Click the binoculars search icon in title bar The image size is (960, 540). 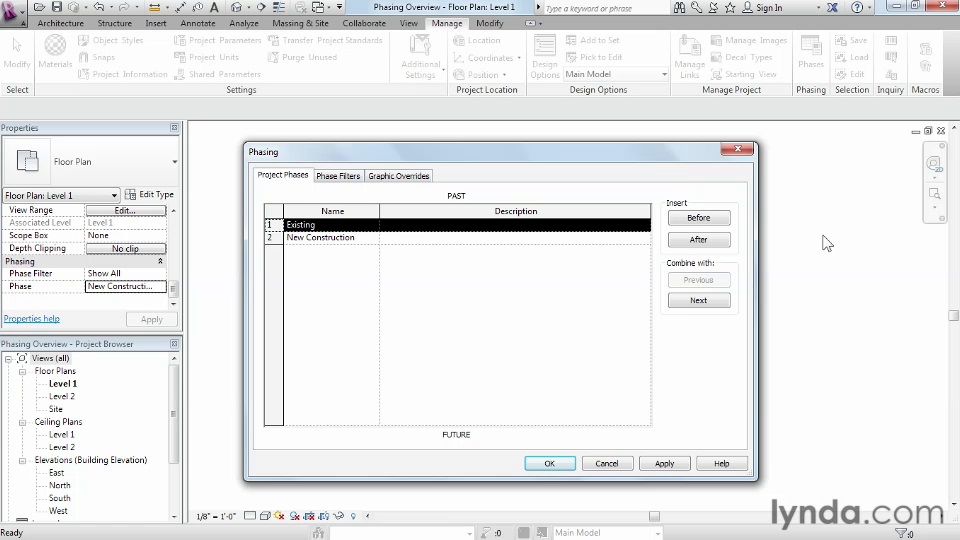(680, 7)
